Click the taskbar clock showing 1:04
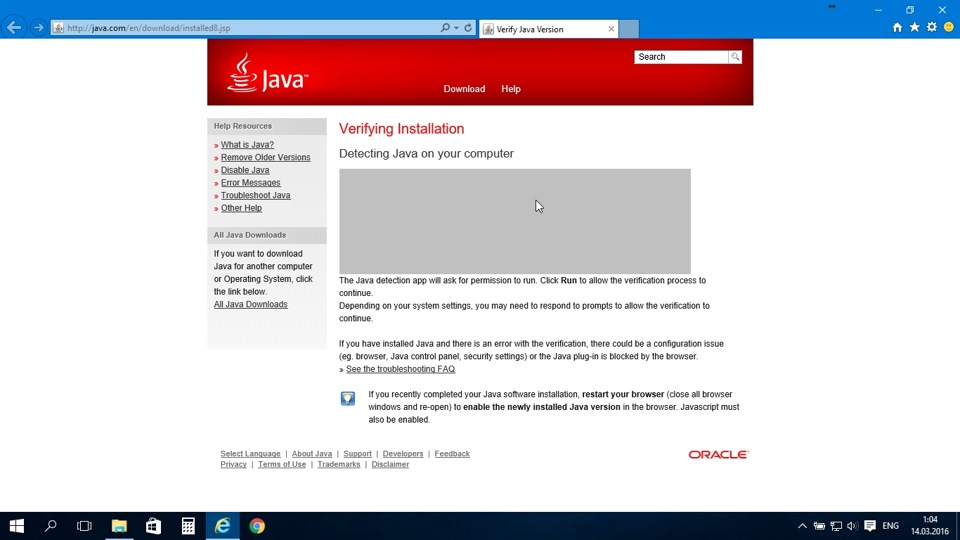 pyautogui.click(x=929, y=526)
